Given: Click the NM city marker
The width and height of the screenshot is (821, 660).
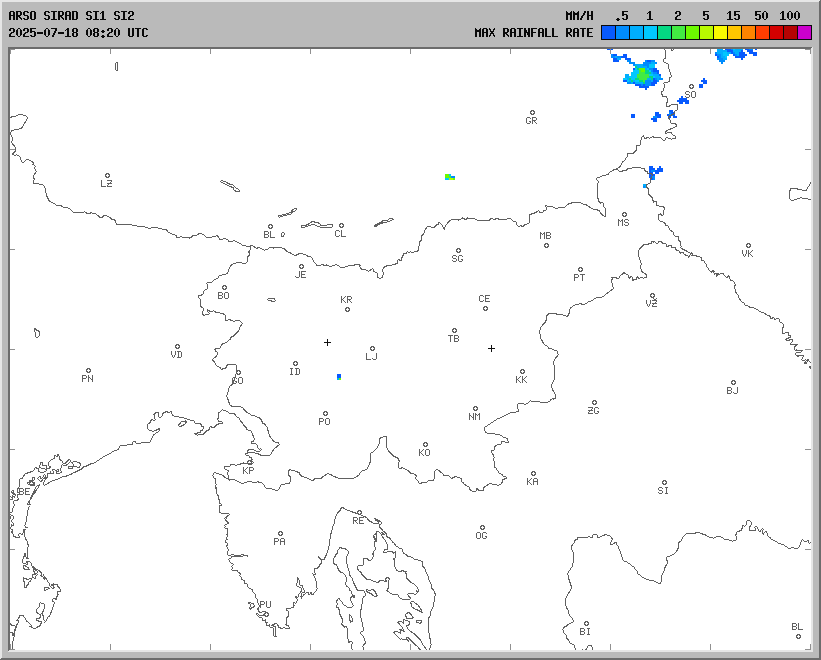Looking at the screenshot, I should pos(475,409).
